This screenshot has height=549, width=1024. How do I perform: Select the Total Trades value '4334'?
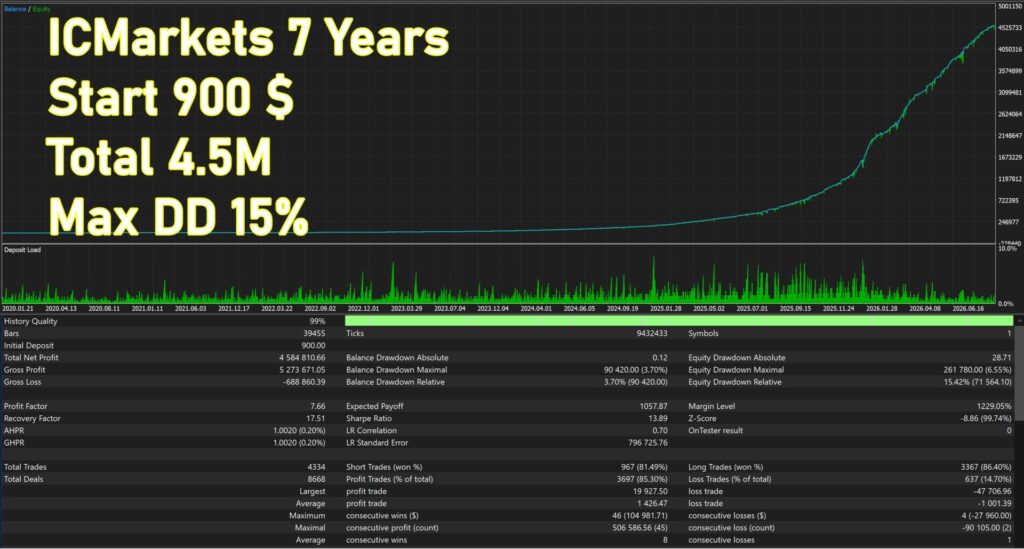(316, 467)
